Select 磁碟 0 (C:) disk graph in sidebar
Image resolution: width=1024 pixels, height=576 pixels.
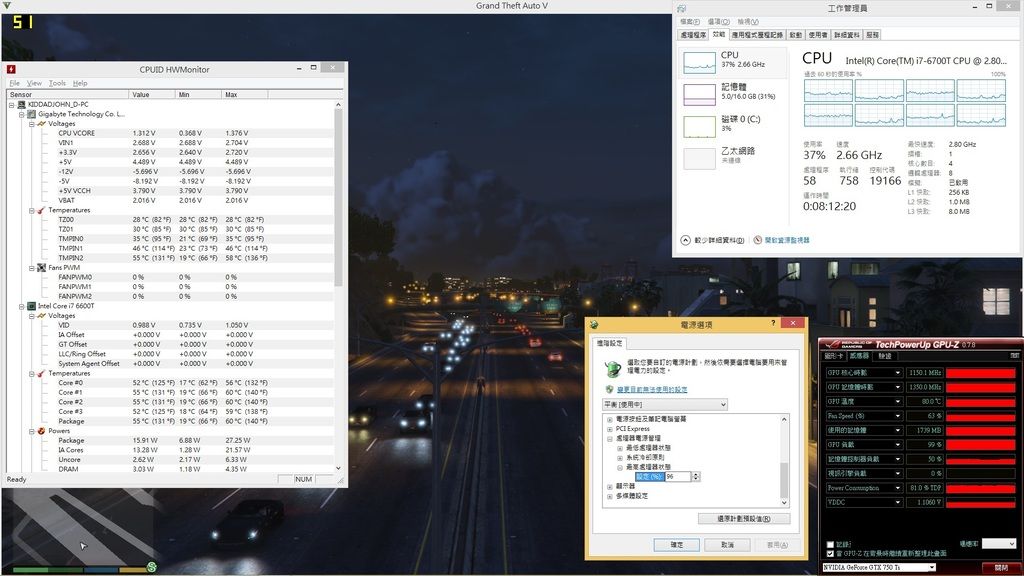pos(699,126)
